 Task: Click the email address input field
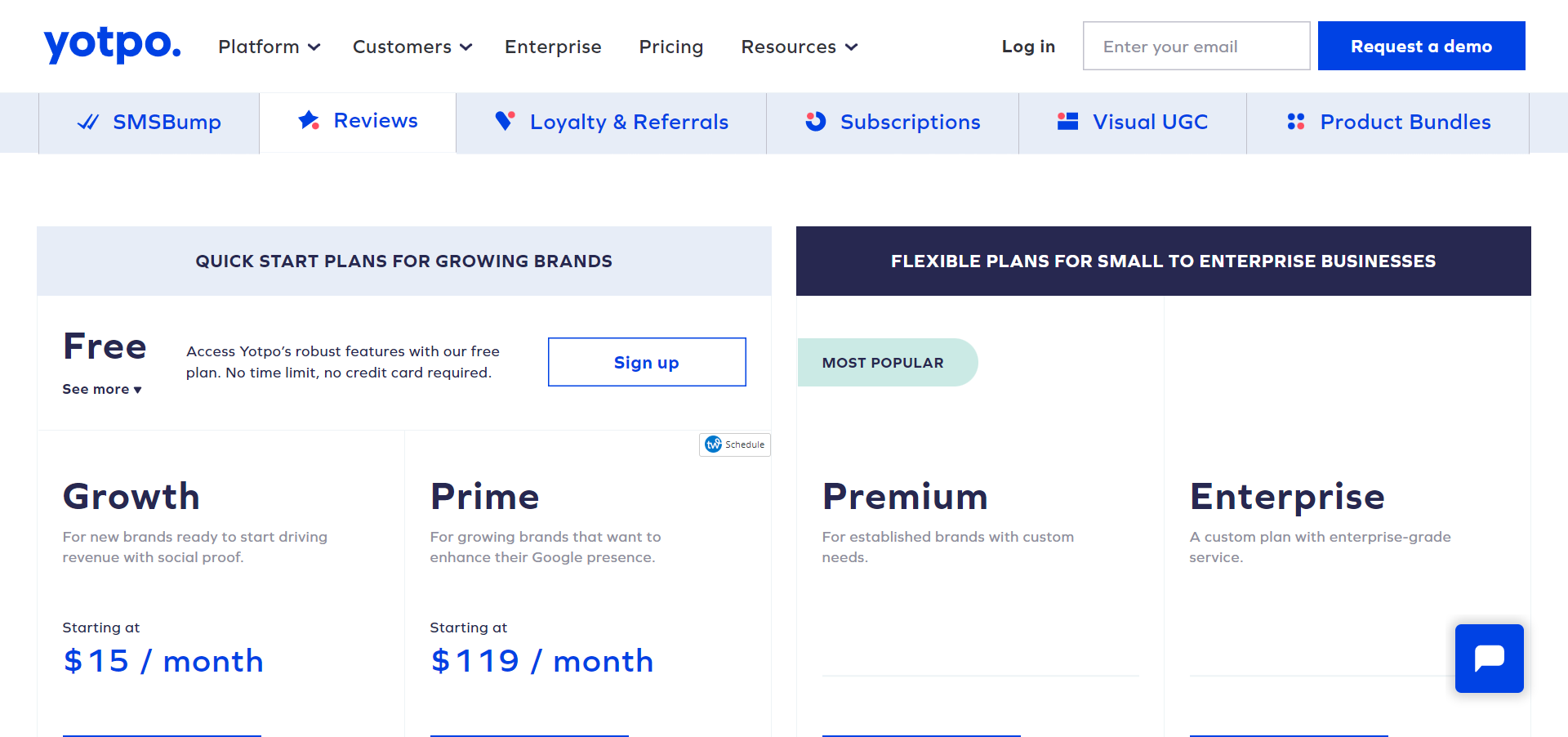point(1196,46)
